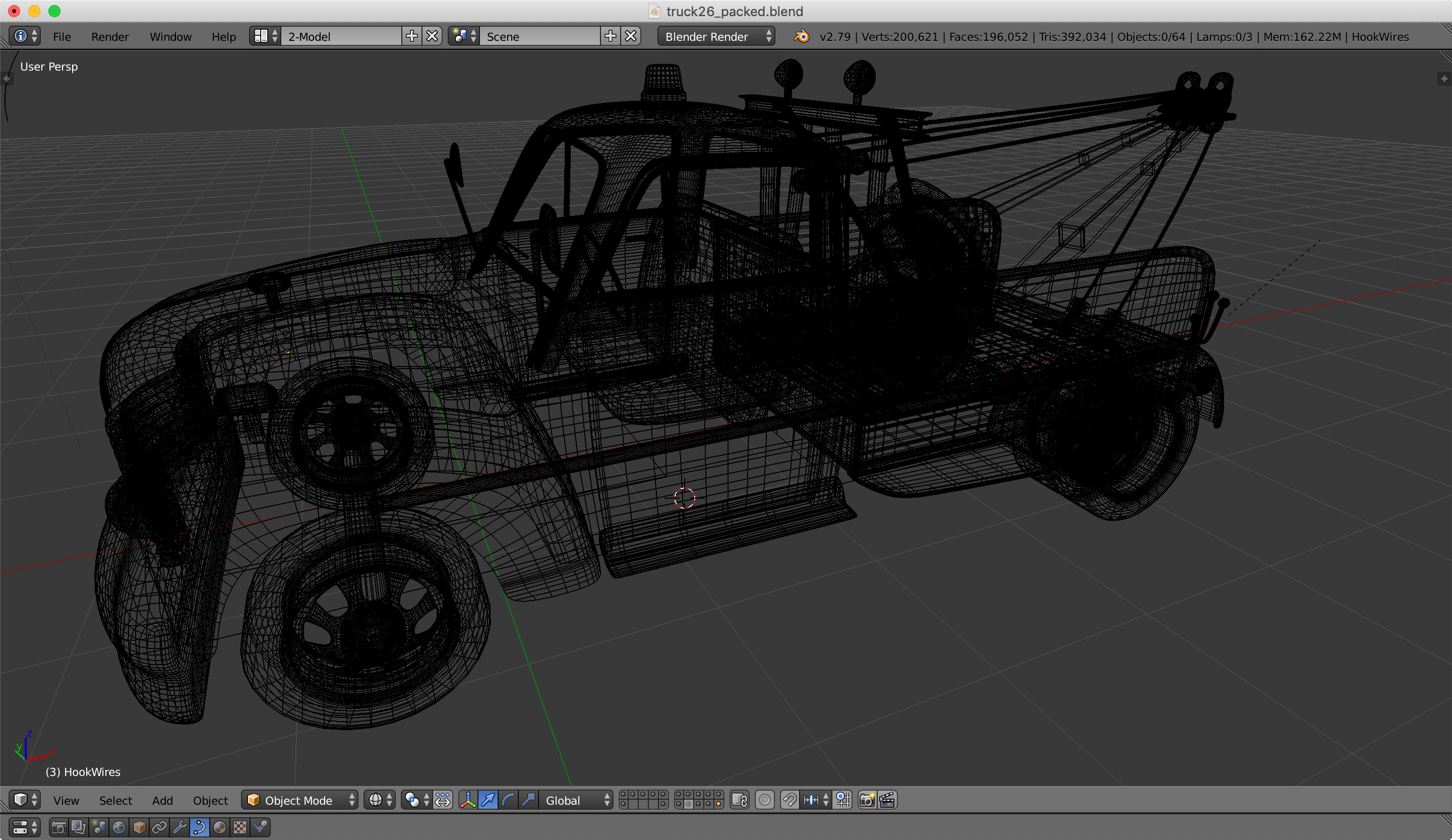Open the Object cube properties tab

(x=139, y=828)
